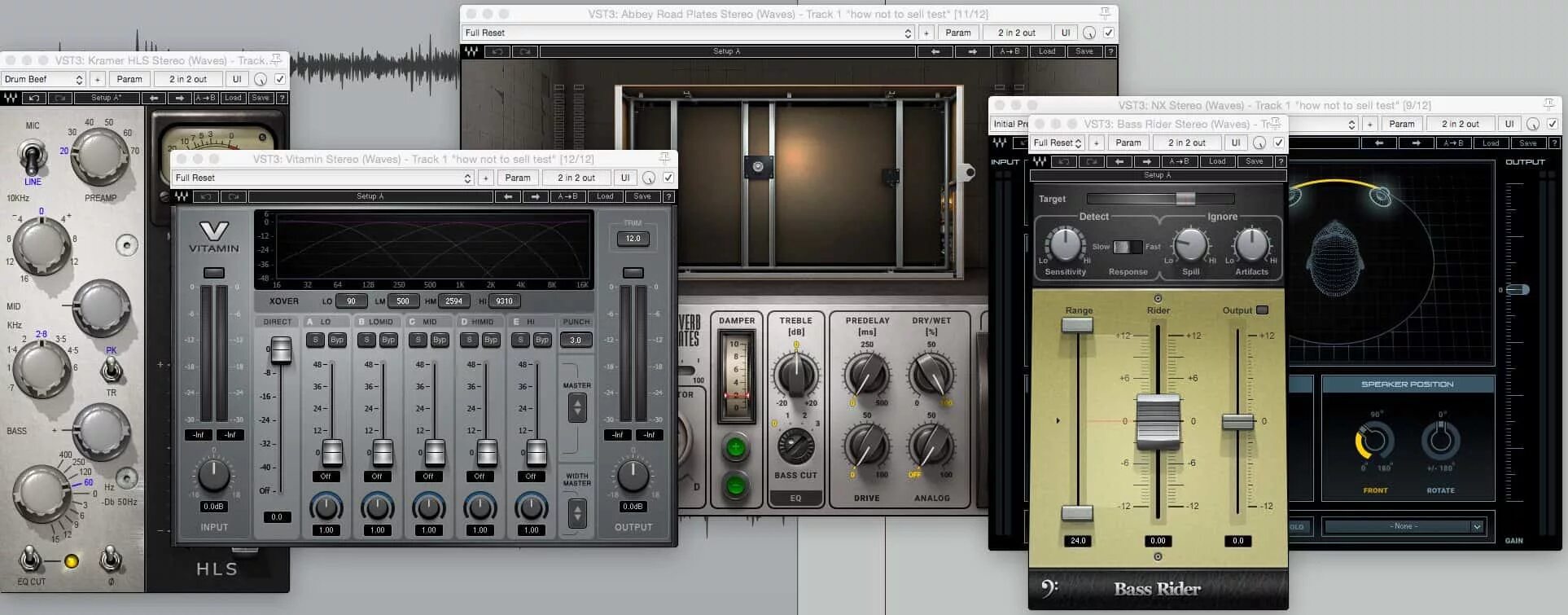1568x615 pixels.
Task: Open the Drum Beef preset dropdown
Action: click(44, 79)
